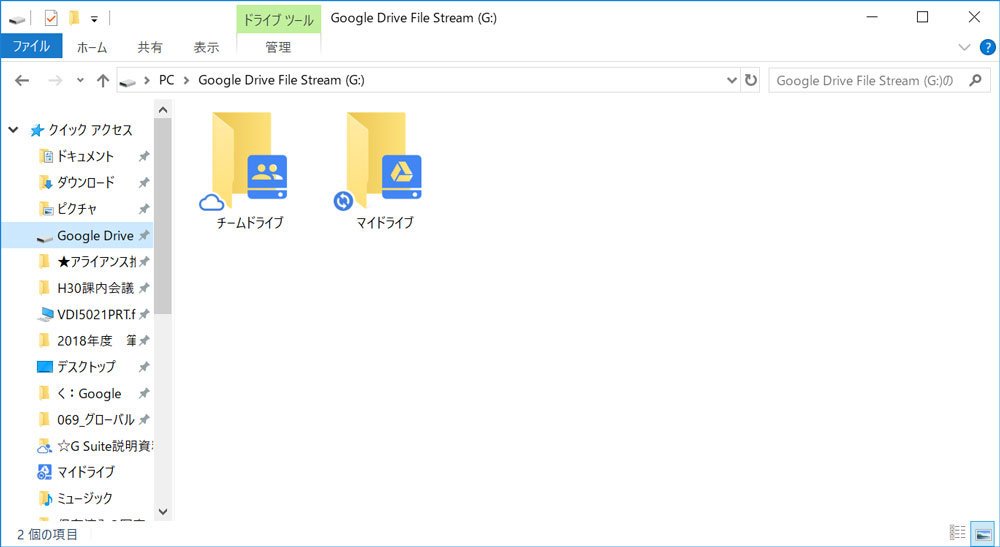This screenshot has height=547, width=1000.
Task: Go back with the left arrow
Action: click(x=22, y=80)
